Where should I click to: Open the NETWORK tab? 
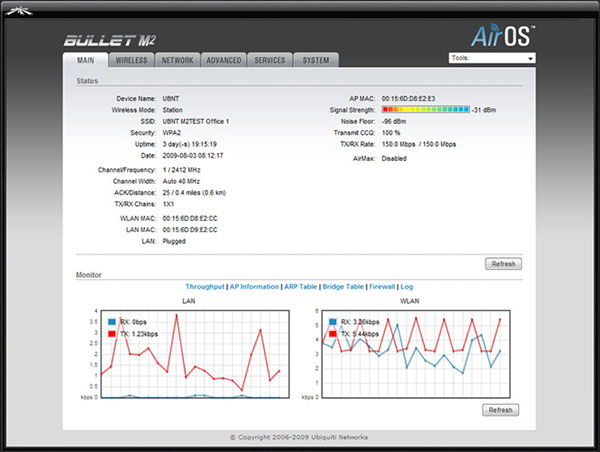click(178, 60)
